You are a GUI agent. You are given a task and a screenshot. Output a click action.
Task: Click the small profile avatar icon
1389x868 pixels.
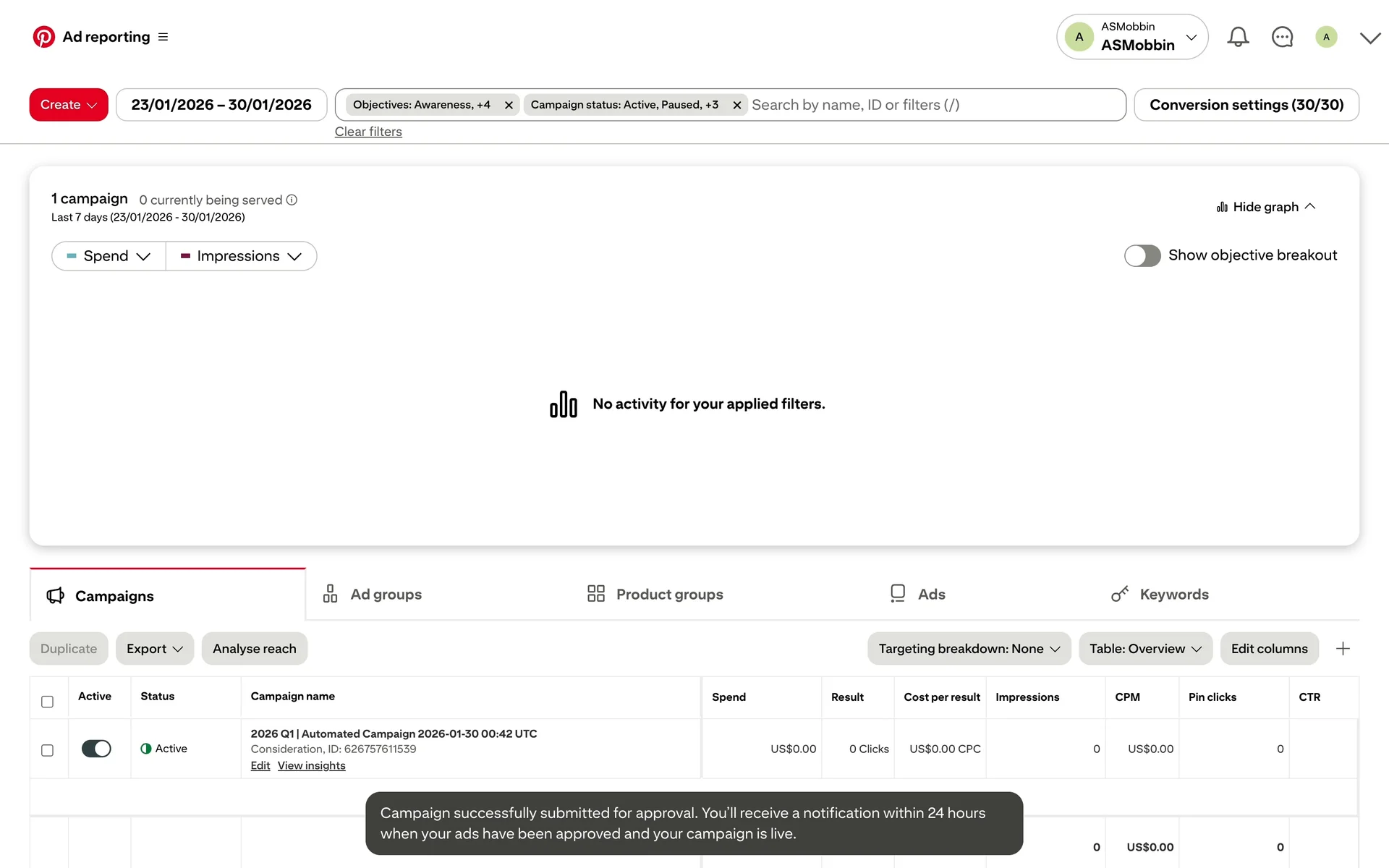point(1326,37)
